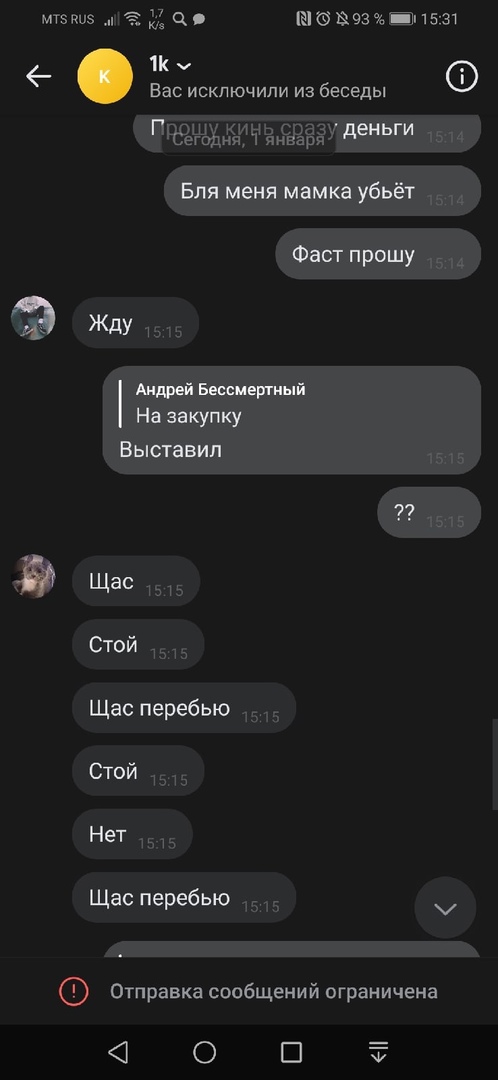Tap the yellow K chat avatar

105,76
